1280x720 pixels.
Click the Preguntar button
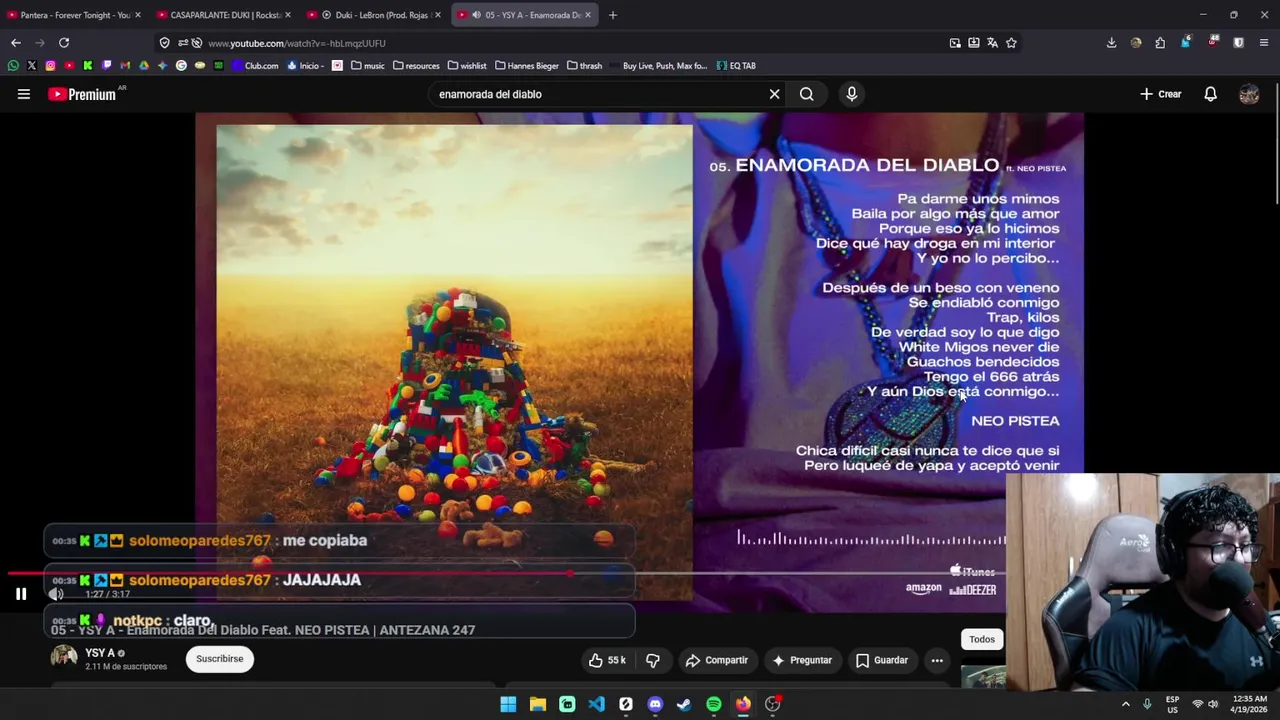[x=801, y=660]
